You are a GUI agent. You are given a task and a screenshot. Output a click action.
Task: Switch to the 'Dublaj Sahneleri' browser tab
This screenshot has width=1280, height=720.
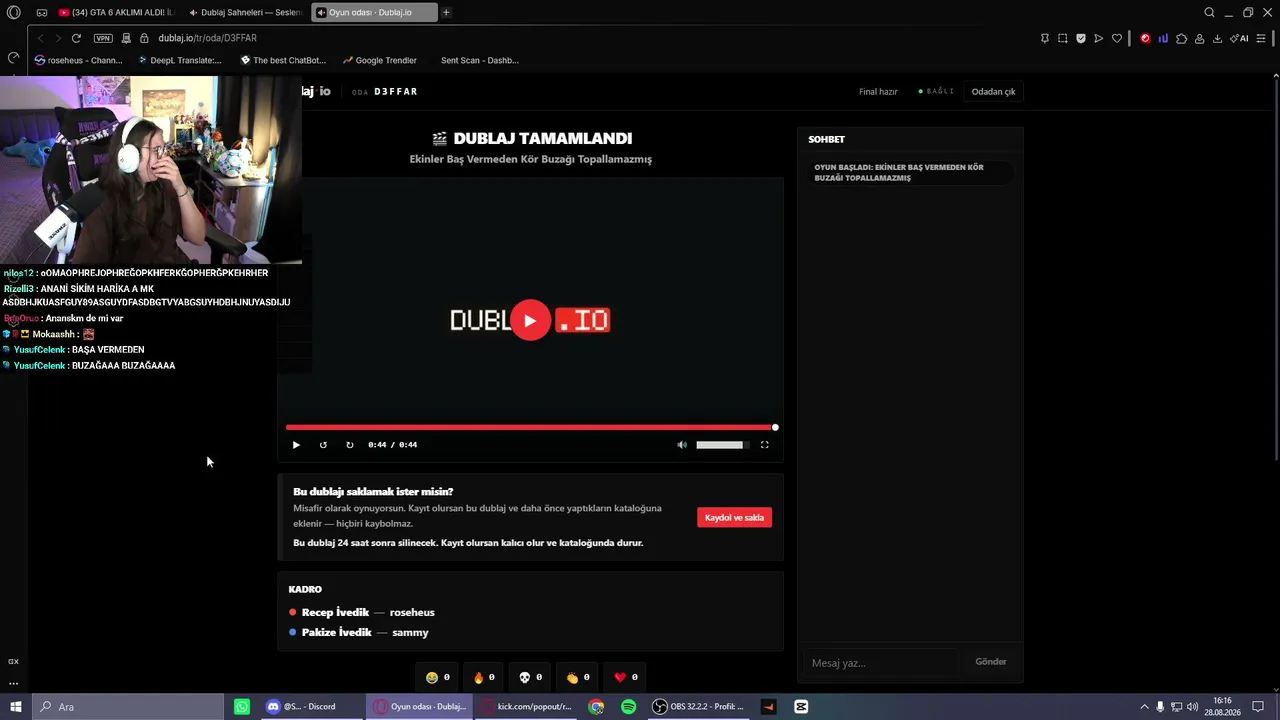click(x=245, y=13)
